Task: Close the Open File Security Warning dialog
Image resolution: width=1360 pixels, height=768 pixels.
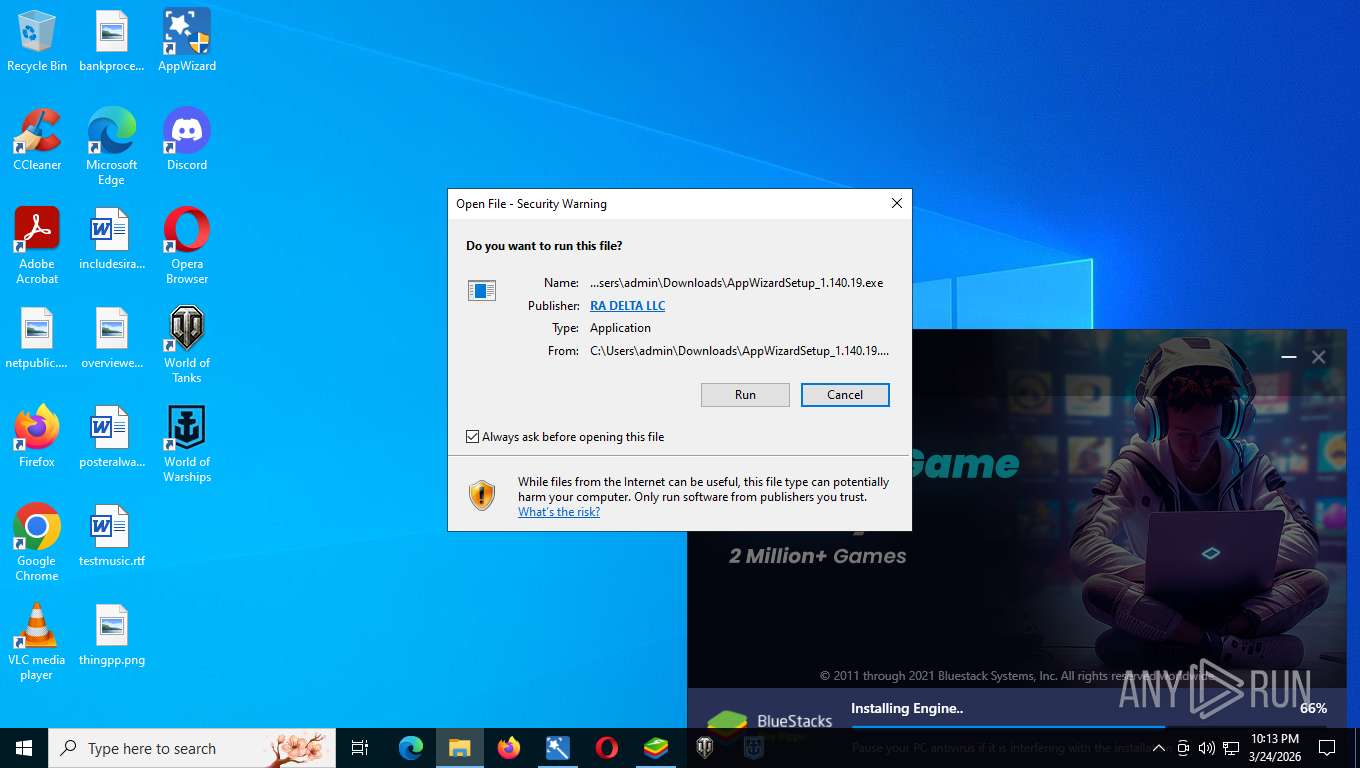Action: coord(897,203)
